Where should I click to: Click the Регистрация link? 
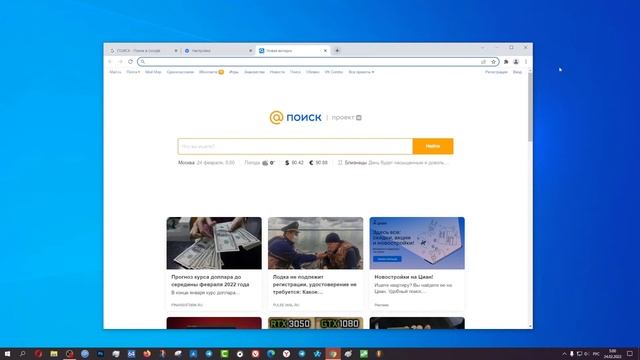click(x=496, y=72)
